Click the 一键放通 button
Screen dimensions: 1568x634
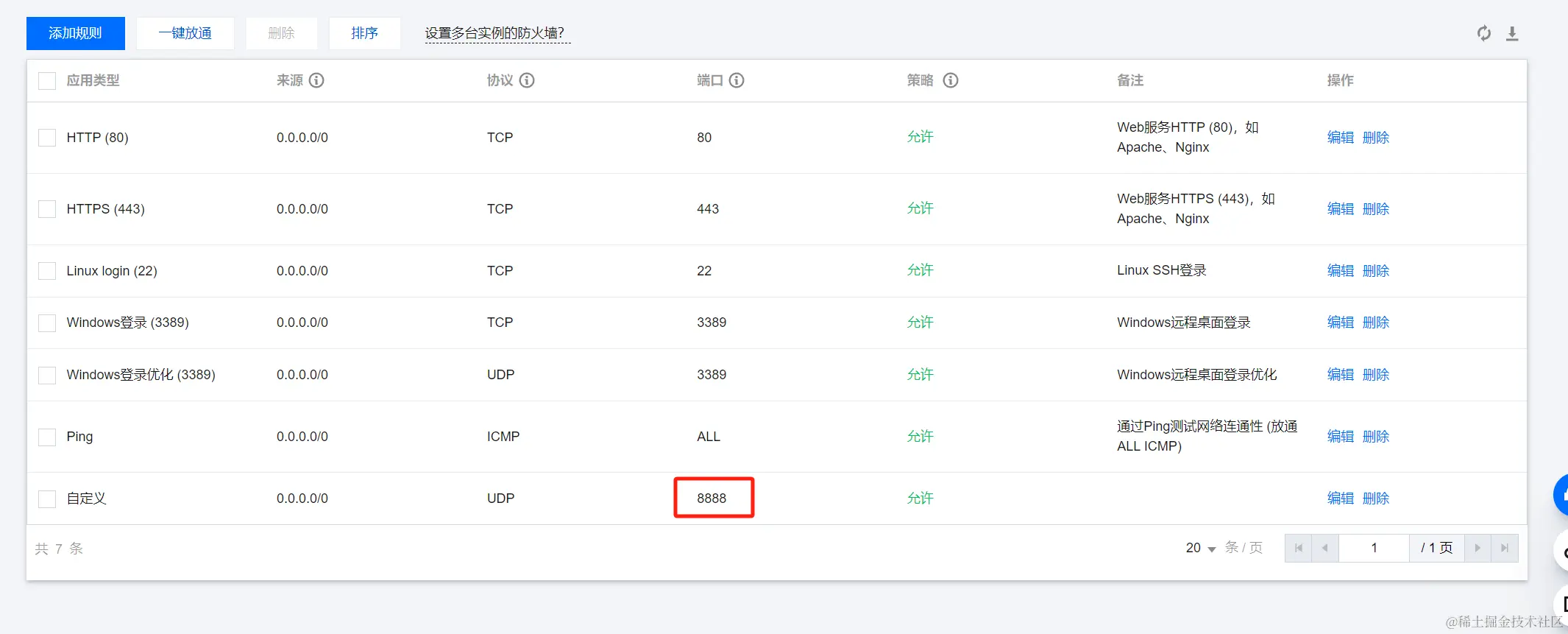pyautogui.click(x=185, y=33)
